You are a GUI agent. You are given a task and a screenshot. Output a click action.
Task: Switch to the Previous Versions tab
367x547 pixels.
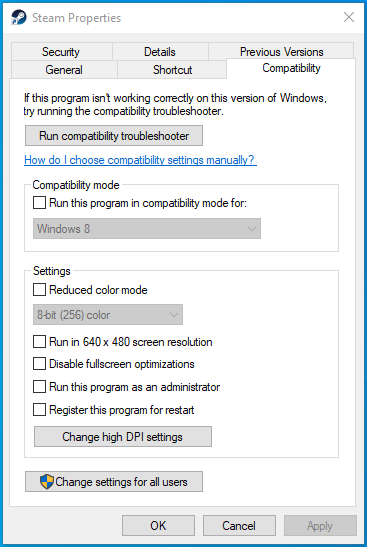282,52
